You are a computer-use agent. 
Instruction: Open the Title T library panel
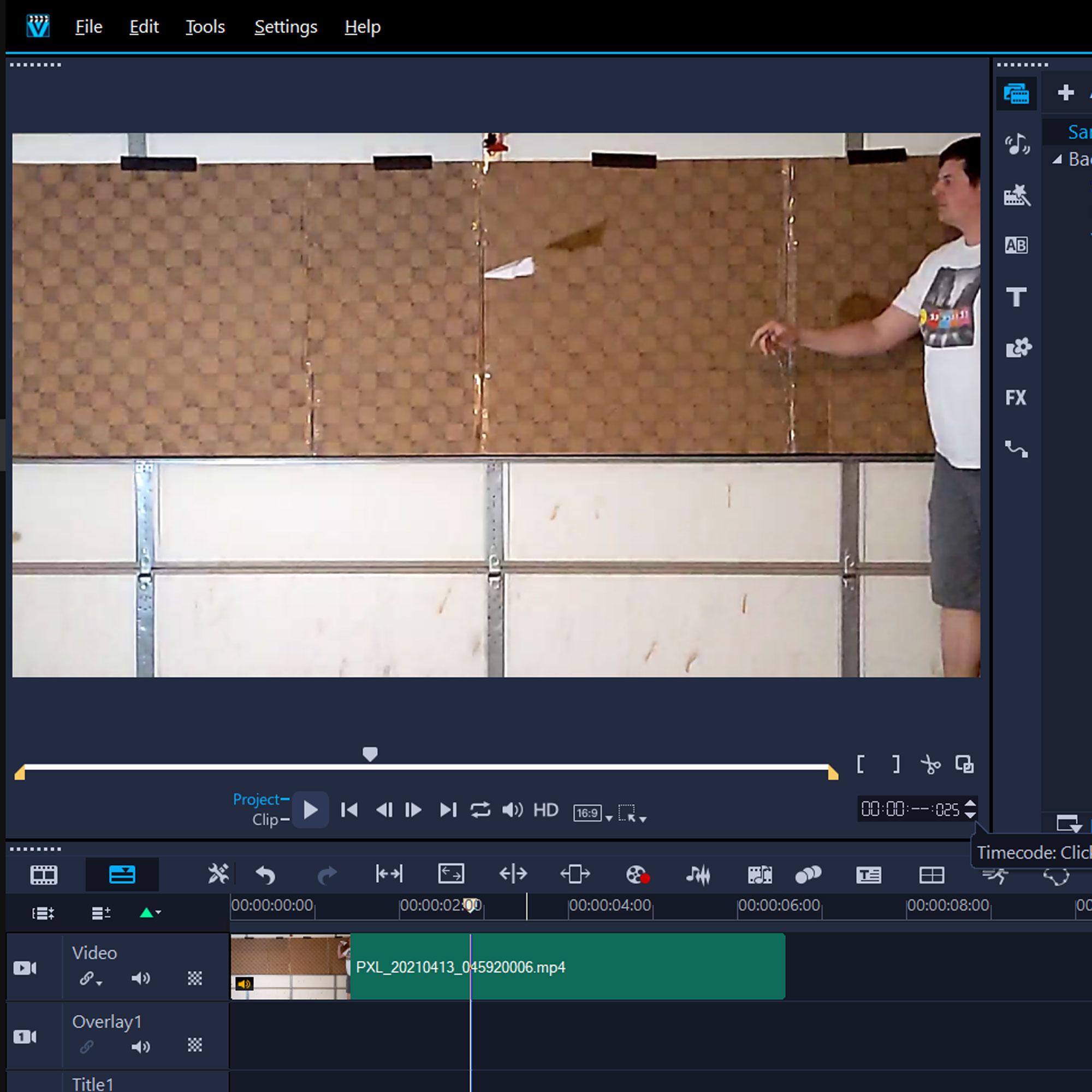[x=1016, y=296]
